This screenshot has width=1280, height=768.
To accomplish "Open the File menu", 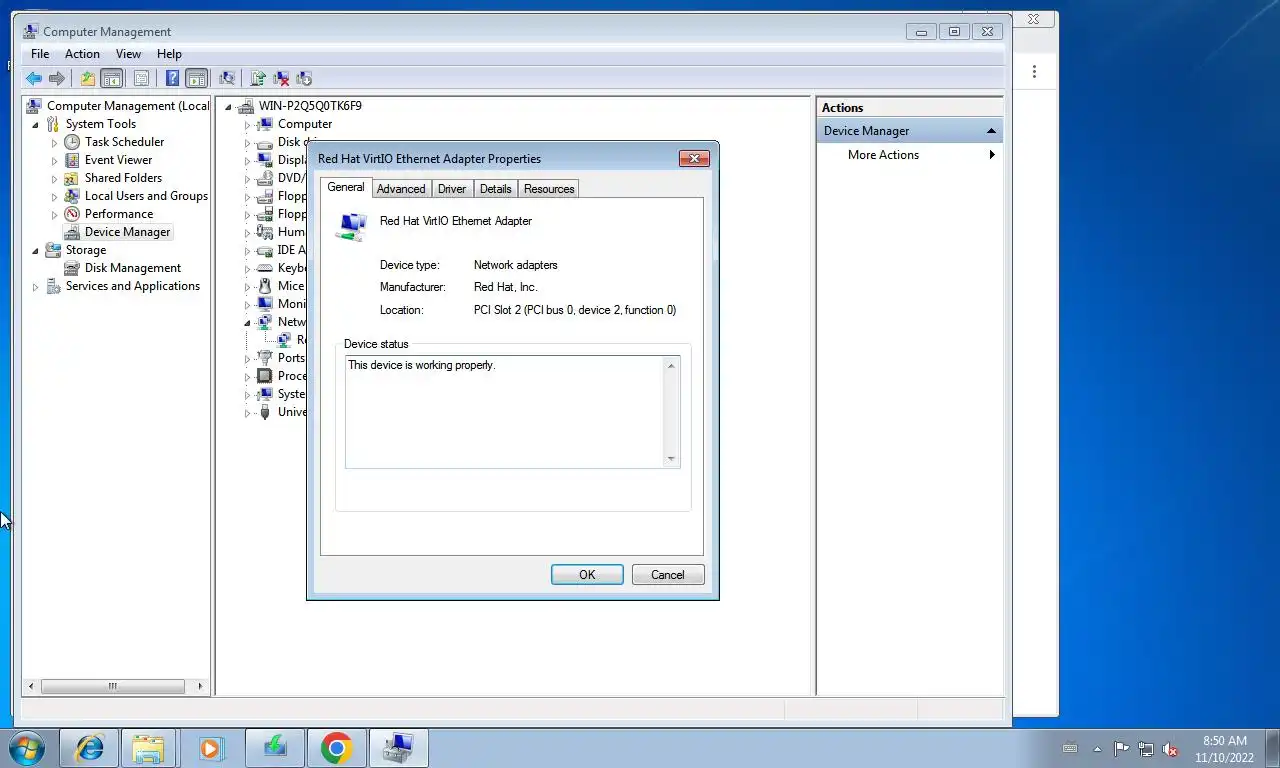I will (40, 54).
